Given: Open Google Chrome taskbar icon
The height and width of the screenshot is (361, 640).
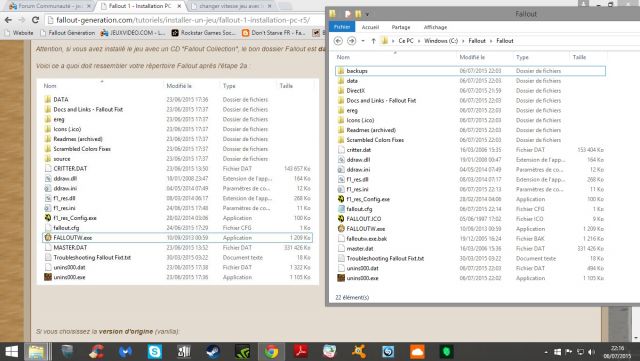Looking at the screenshot, I should 271,352.
